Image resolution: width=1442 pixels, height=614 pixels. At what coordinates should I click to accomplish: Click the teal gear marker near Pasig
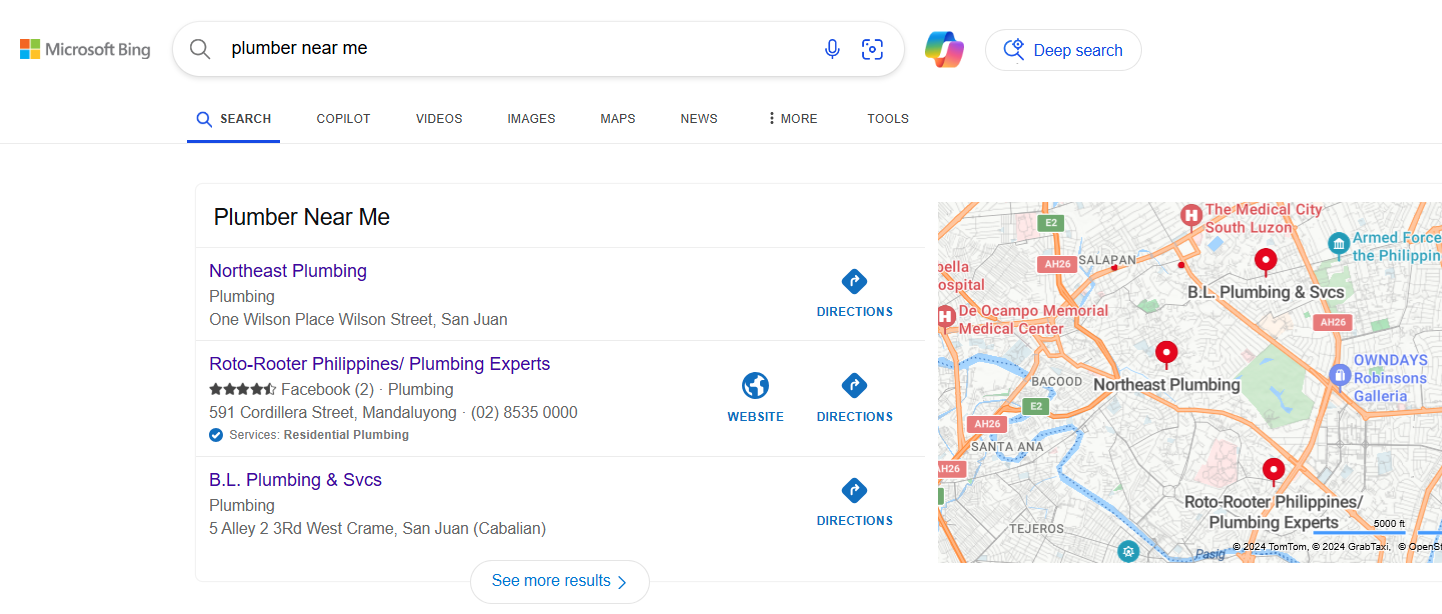[x=1129, y=551]
